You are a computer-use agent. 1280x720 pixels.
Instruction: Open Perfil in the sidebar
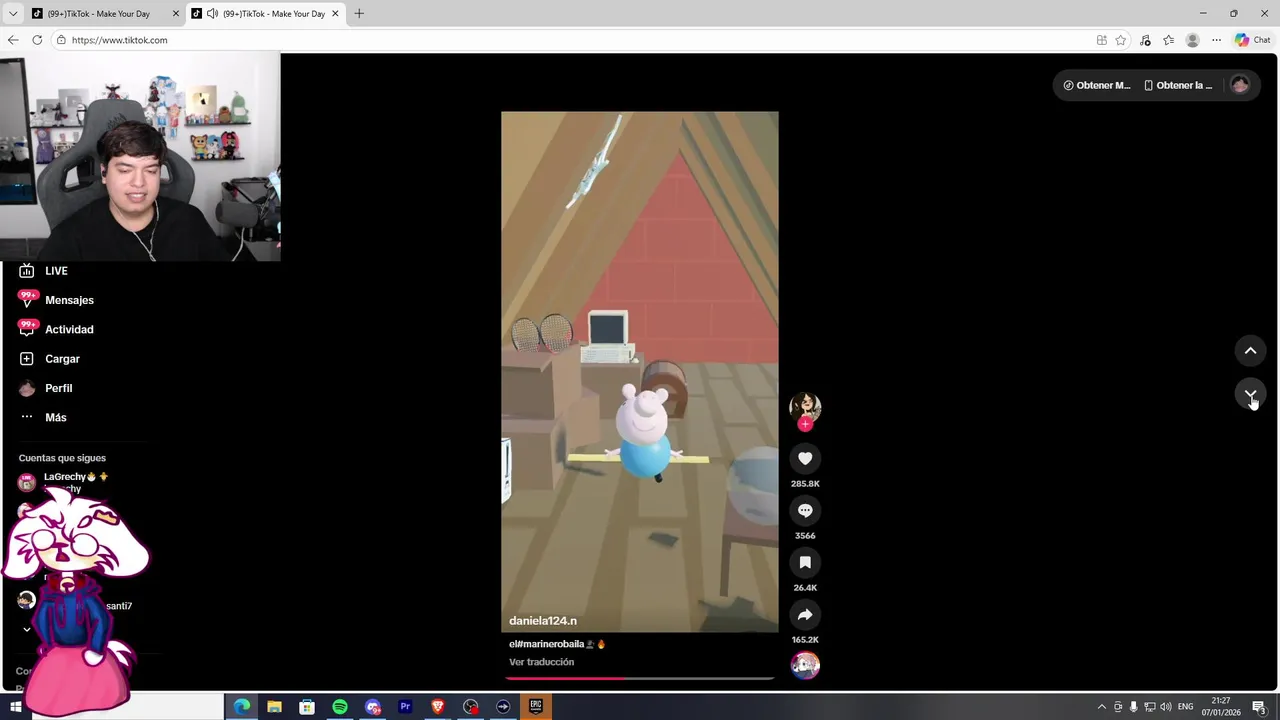46,388
